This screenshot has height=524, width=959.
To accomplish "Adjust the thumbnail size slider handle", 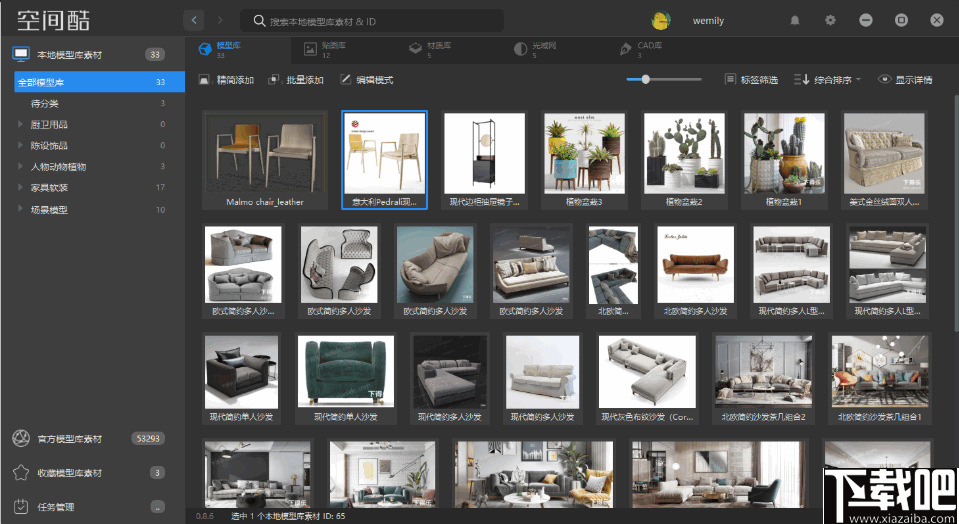I will tap(645, 79).
